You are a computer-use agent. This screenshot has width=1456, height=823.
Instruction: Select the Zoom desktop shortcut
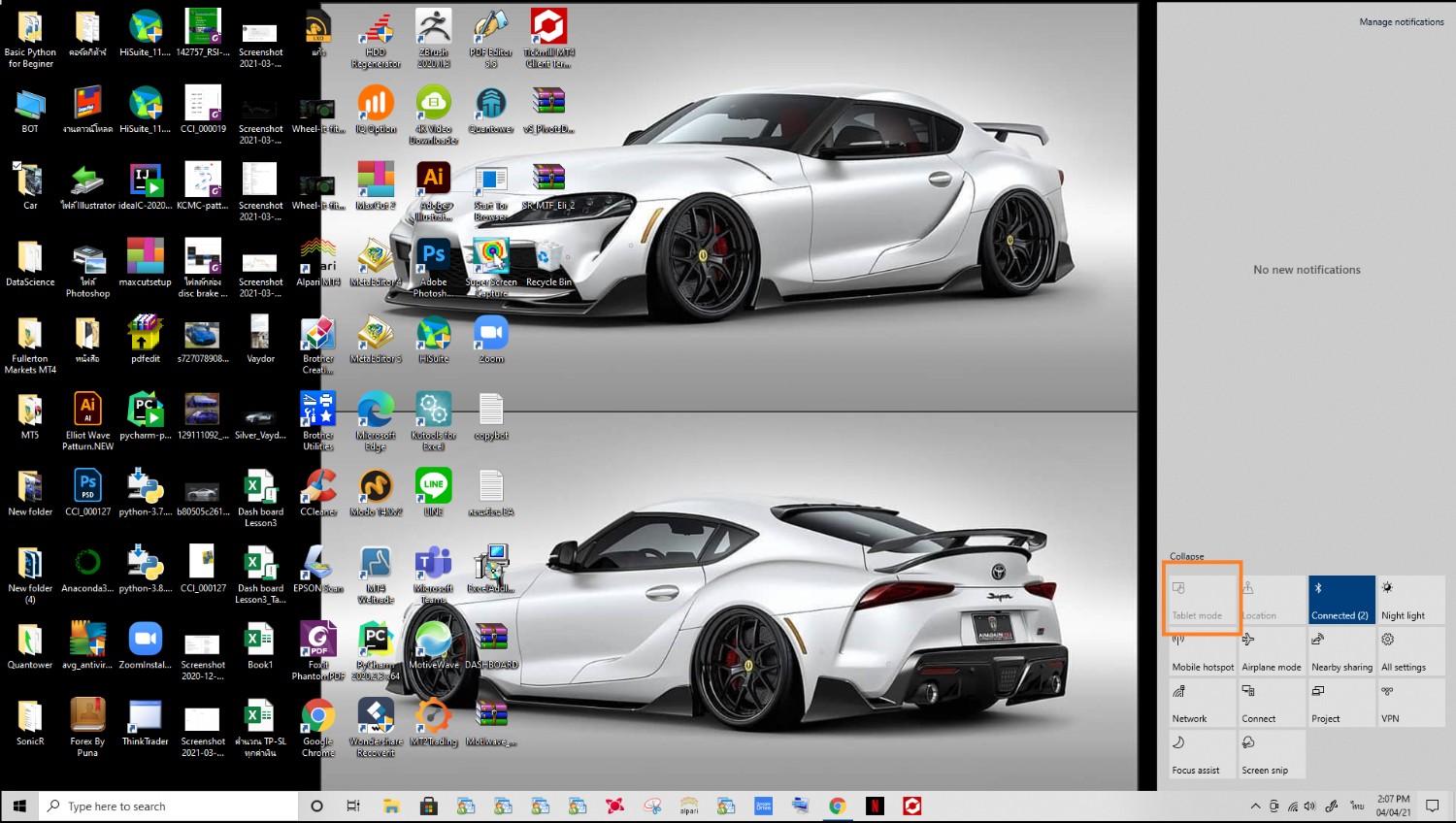[x=491, y=339]
